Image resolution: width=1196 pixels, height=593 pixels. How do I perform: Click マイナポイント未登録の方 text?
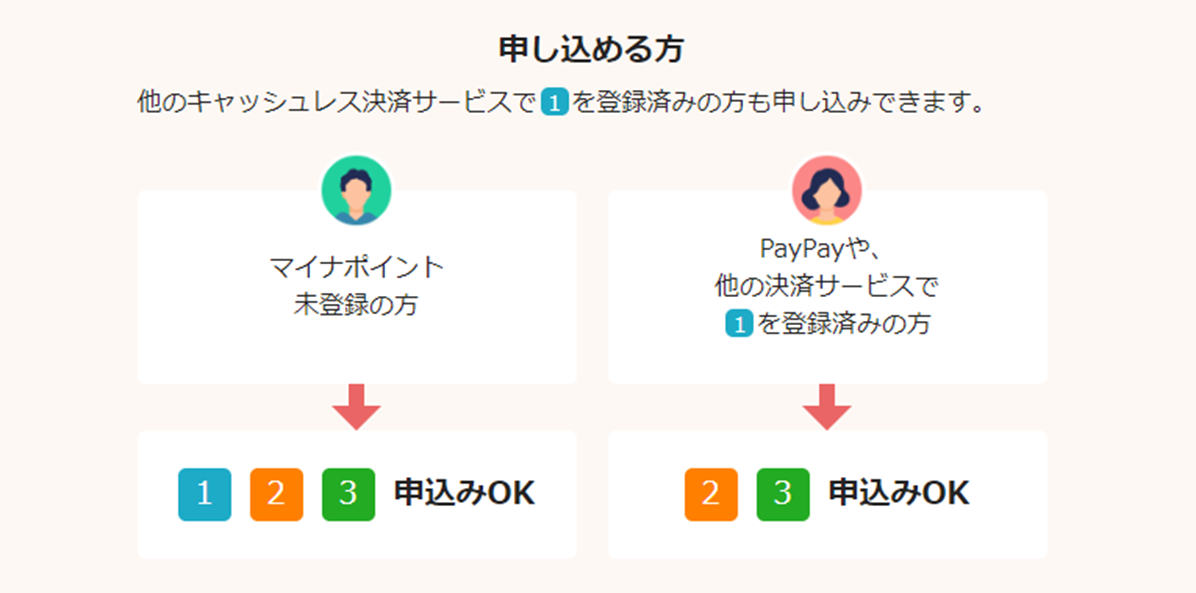(356, 286)
